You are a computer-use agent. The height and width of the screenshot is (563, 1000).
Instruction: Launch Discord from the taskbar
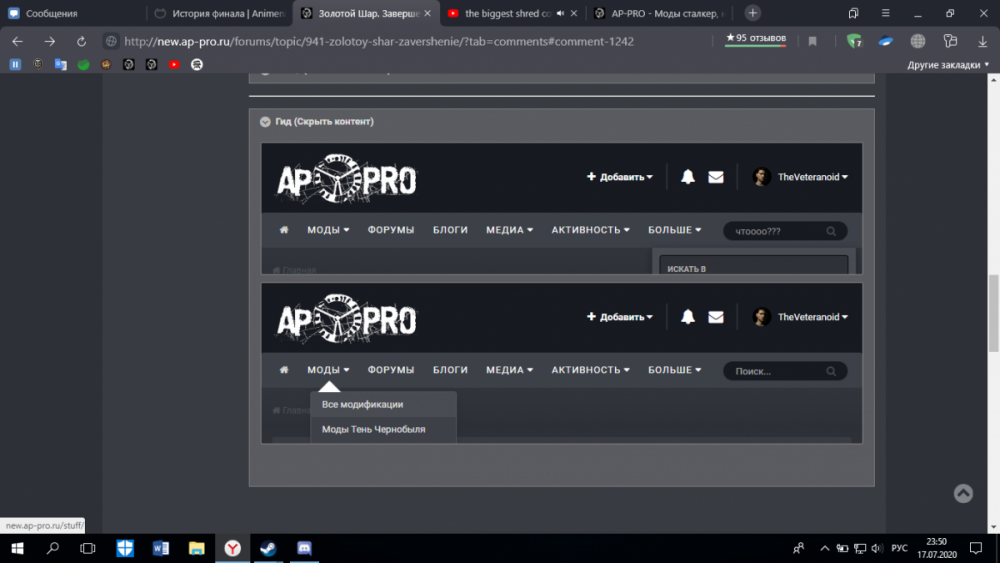coord(304,548)
